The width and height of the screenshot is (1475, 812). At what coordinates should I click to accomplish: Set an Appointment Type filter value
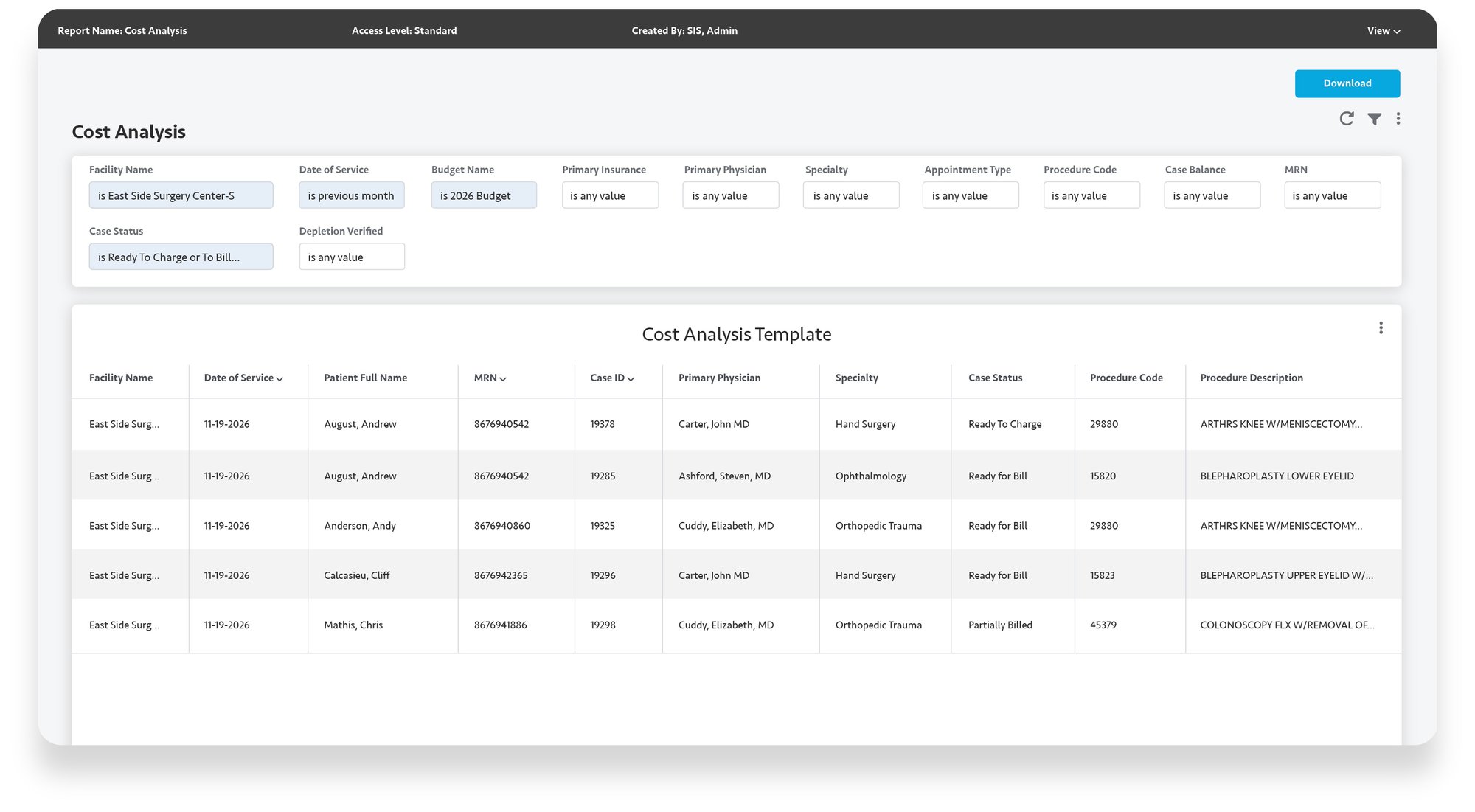tap(970, 195)
